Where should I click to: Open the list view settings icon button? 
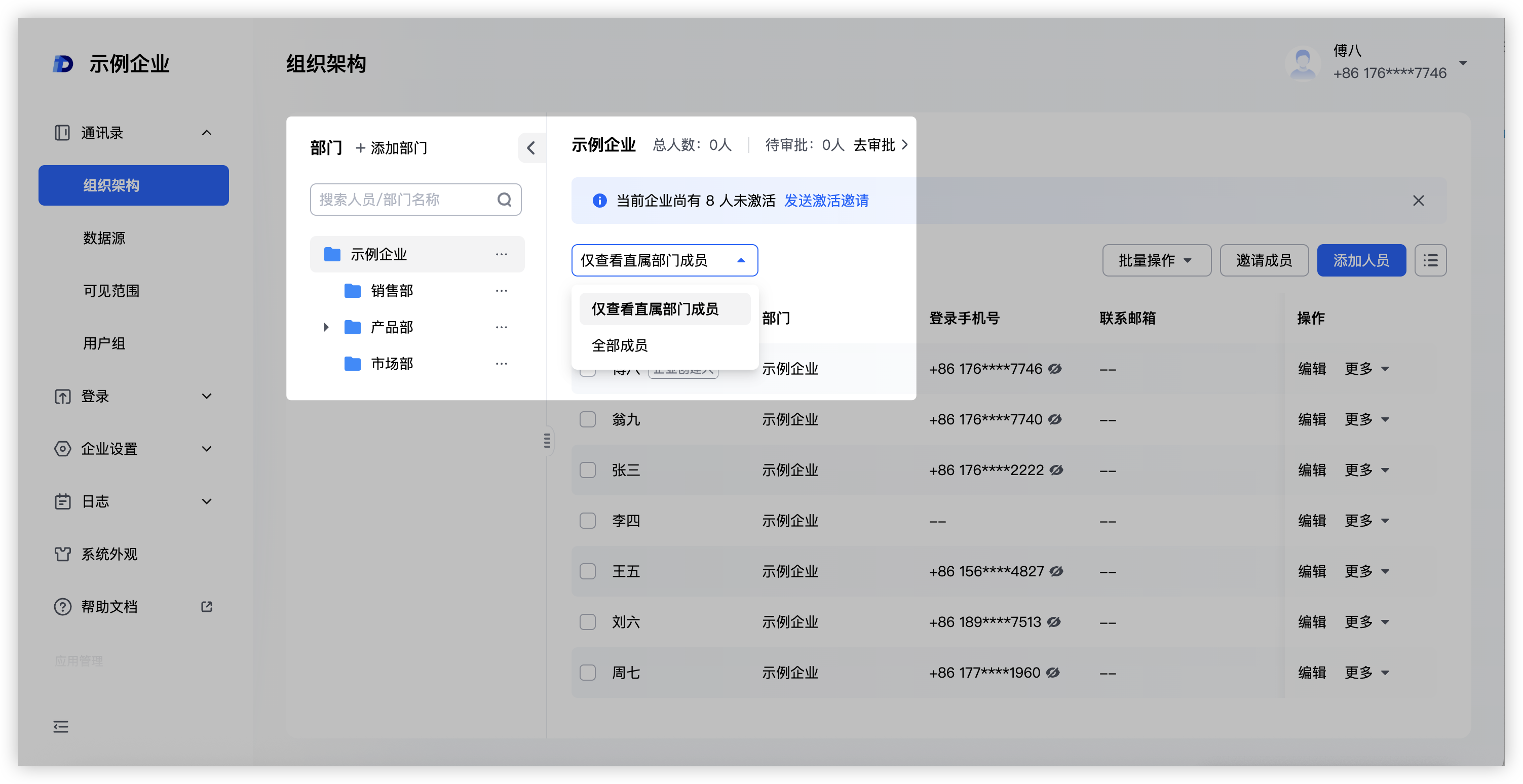click(x=1430, y=260)
